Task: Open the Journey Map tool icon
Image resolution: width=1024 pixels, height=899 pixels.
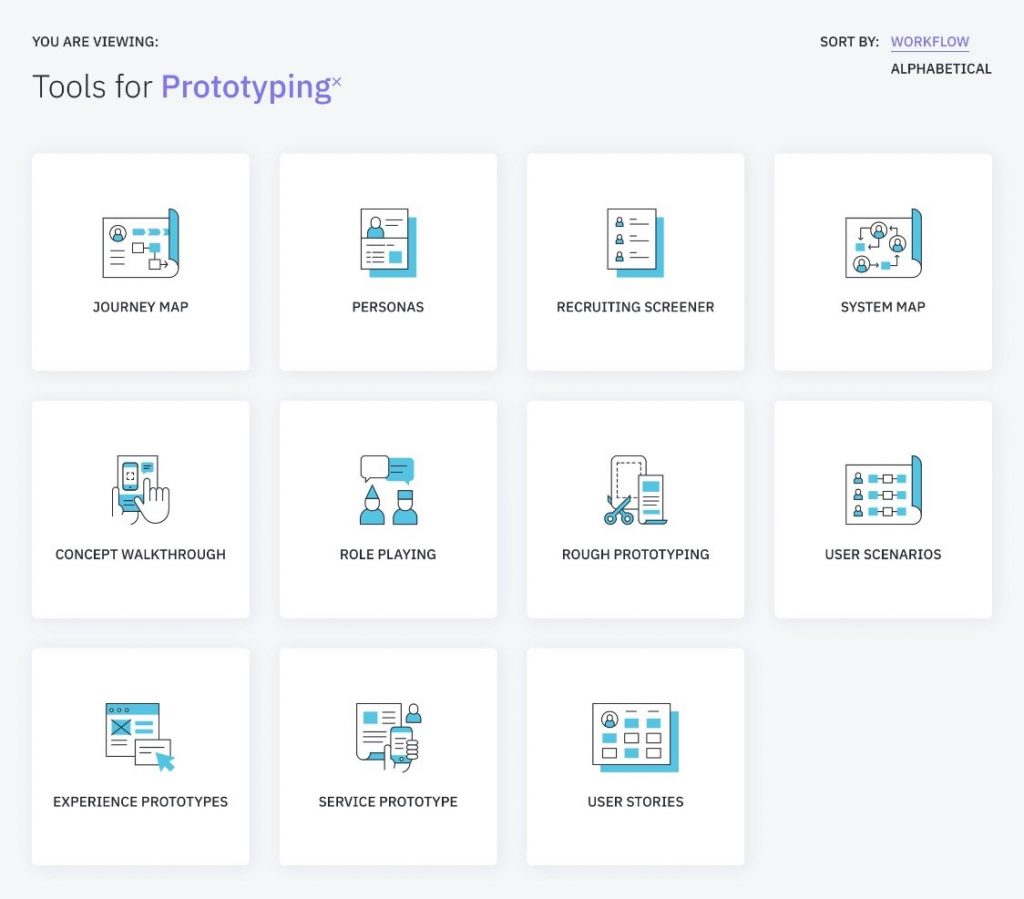Action: (x=140, y=243)
